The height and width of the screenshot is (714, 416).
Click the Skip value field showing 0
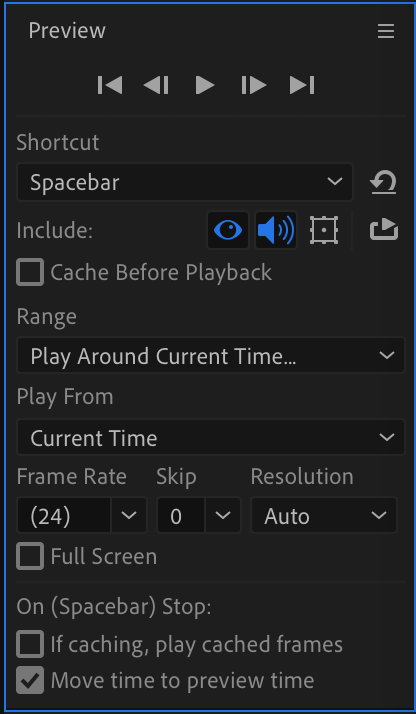tap(181, 515)
